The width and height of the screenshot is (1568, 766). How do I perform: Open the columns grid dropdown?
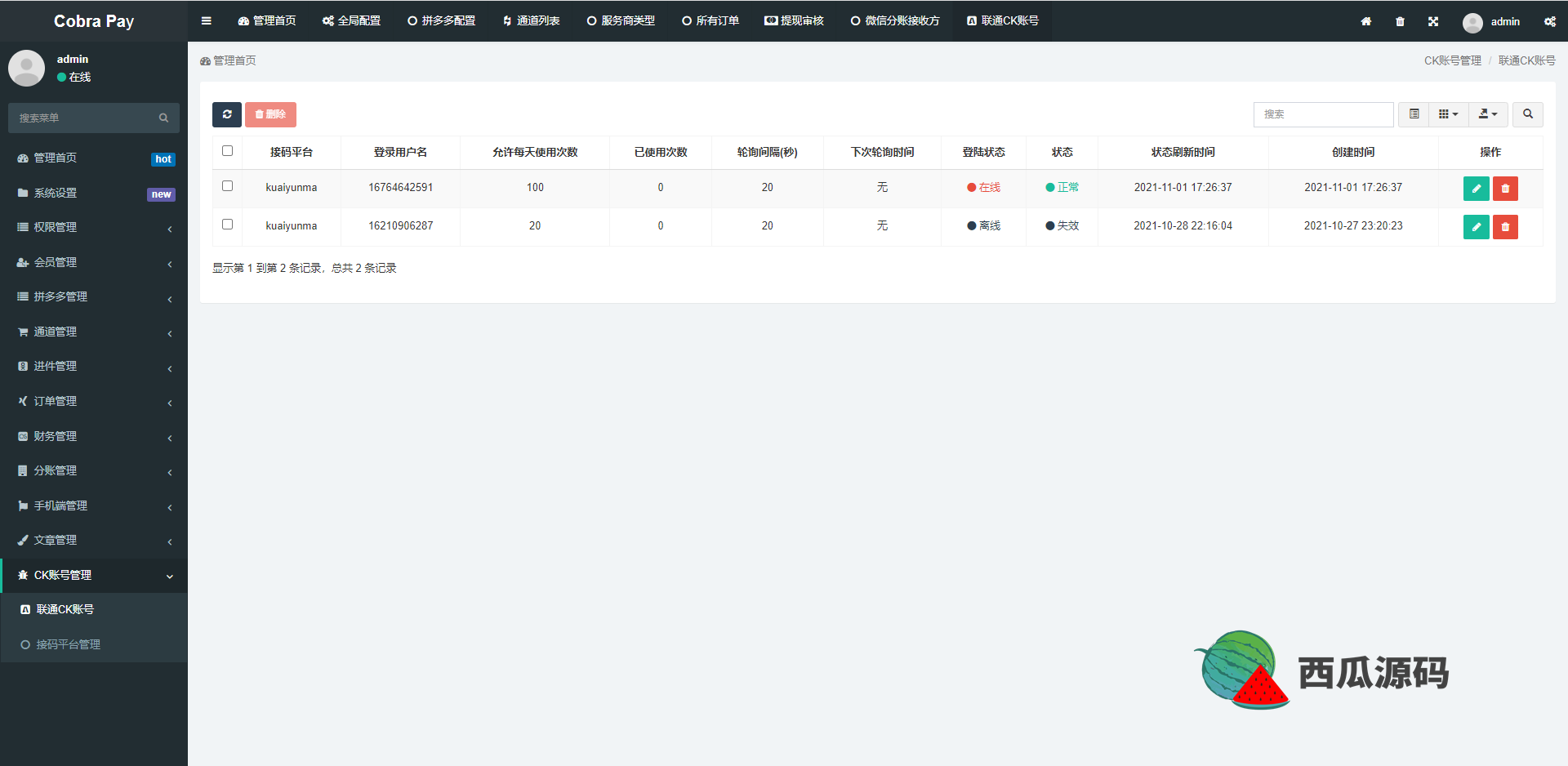click(1449, 114)
